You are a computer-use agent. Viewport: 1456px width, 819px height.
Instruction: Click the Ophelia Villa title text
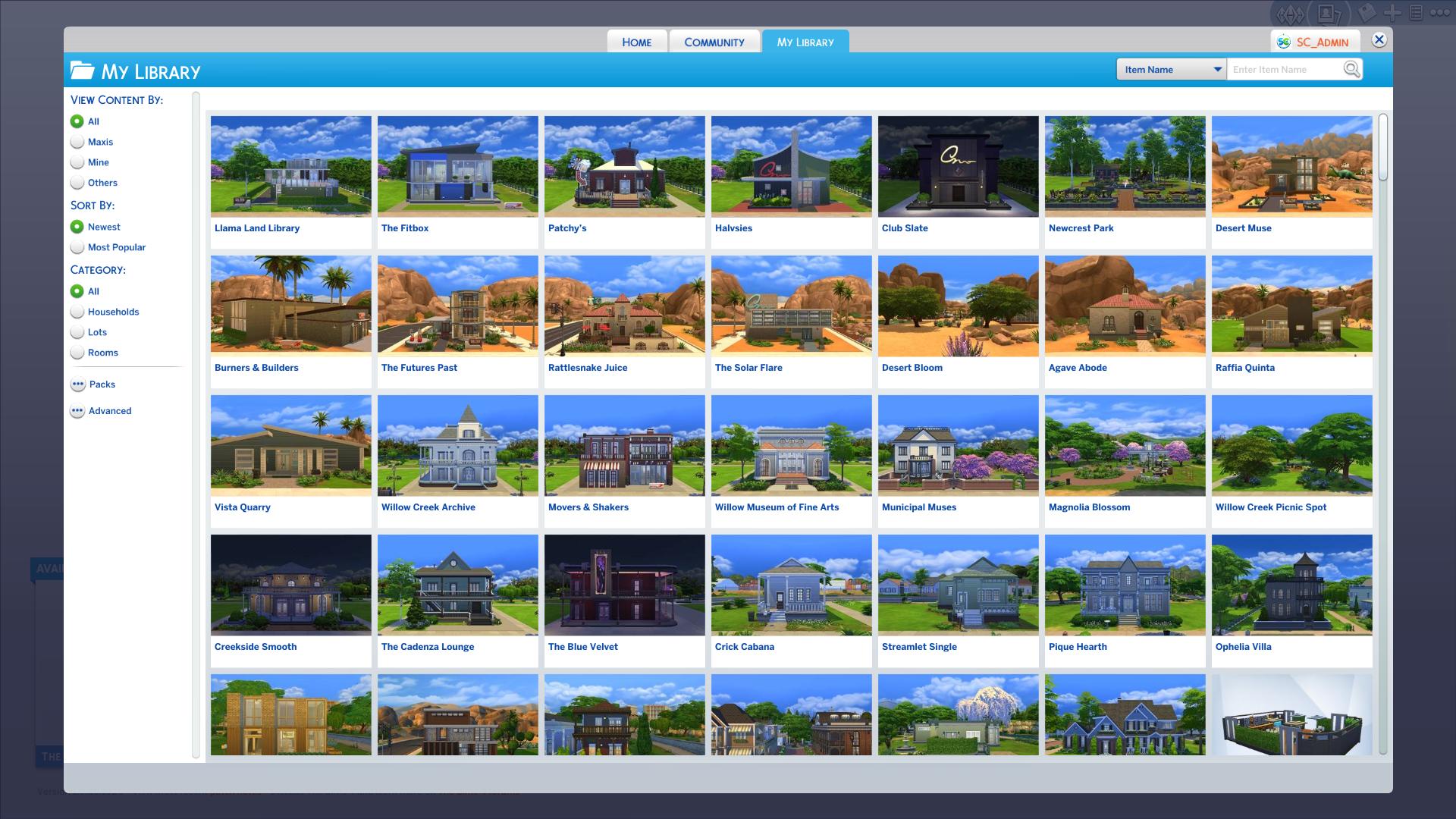1244,647
